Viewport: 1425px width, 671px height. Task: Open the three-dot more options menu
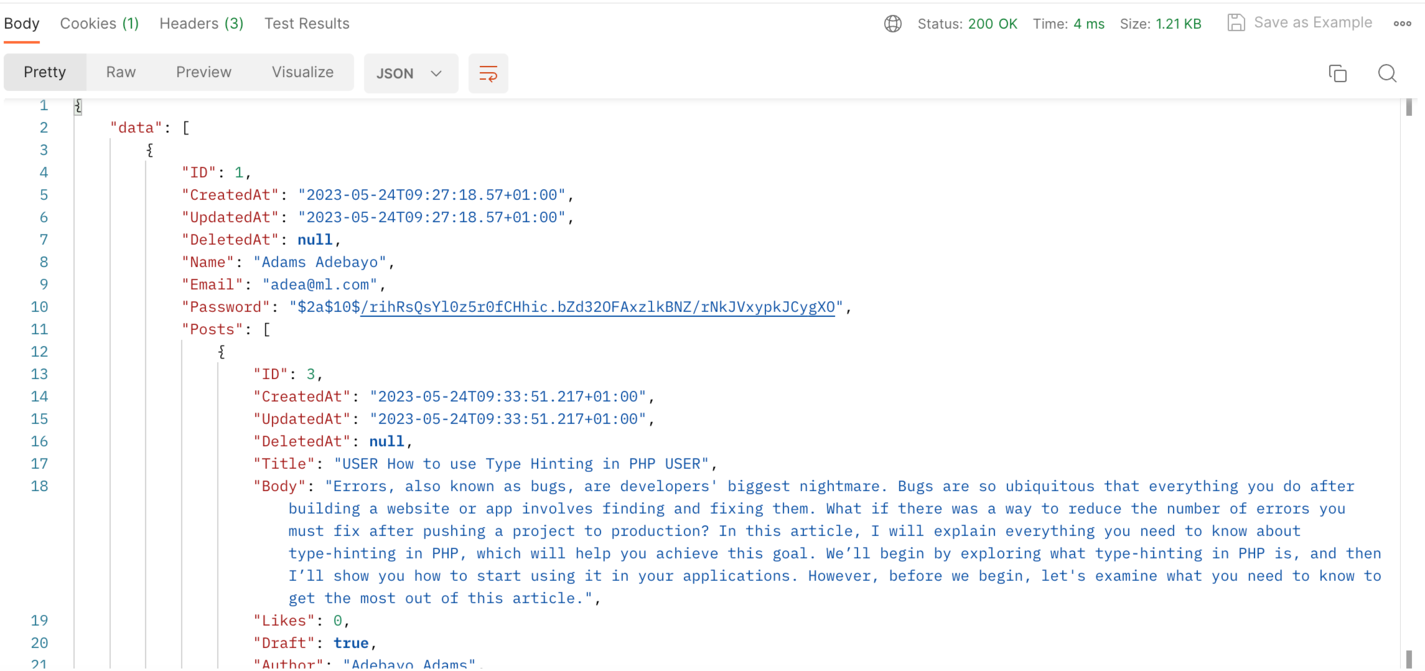(x=1402, y=24)
